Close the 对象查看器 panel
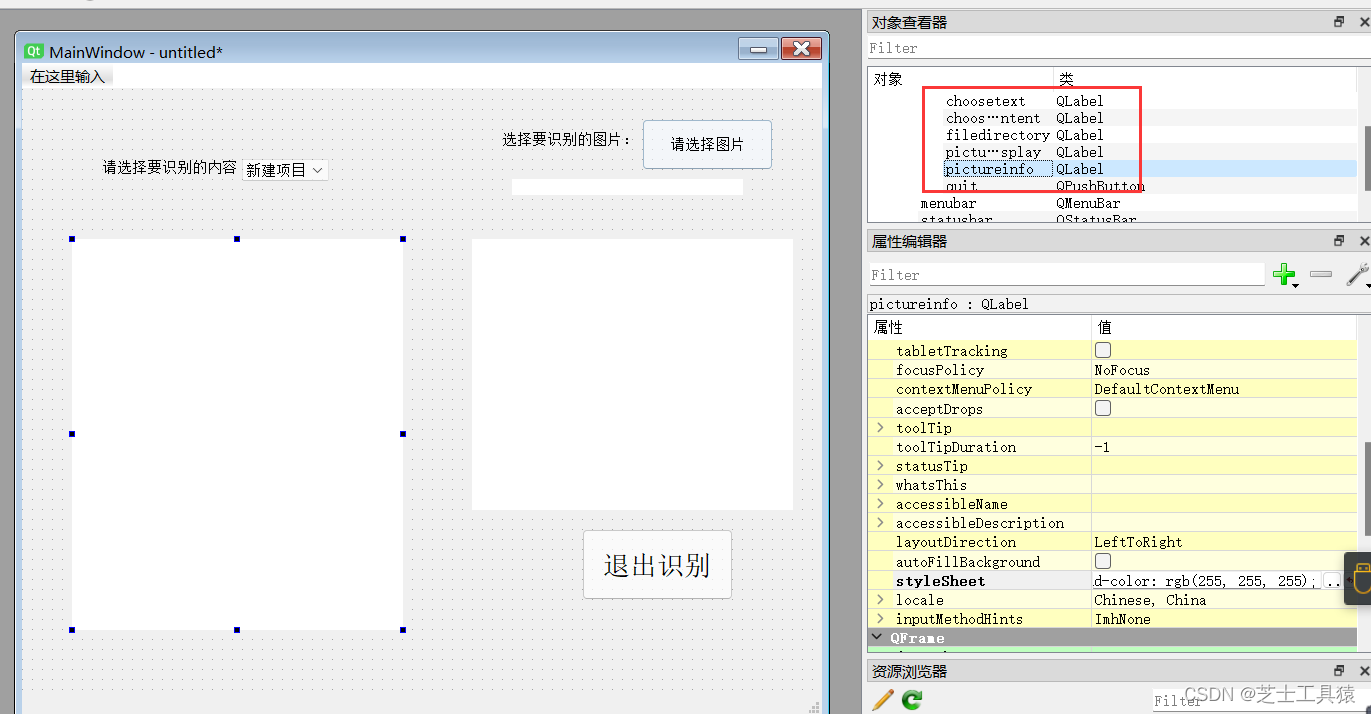The height and width of the screenshot is (714, 1371). (x=1364, y=22)
